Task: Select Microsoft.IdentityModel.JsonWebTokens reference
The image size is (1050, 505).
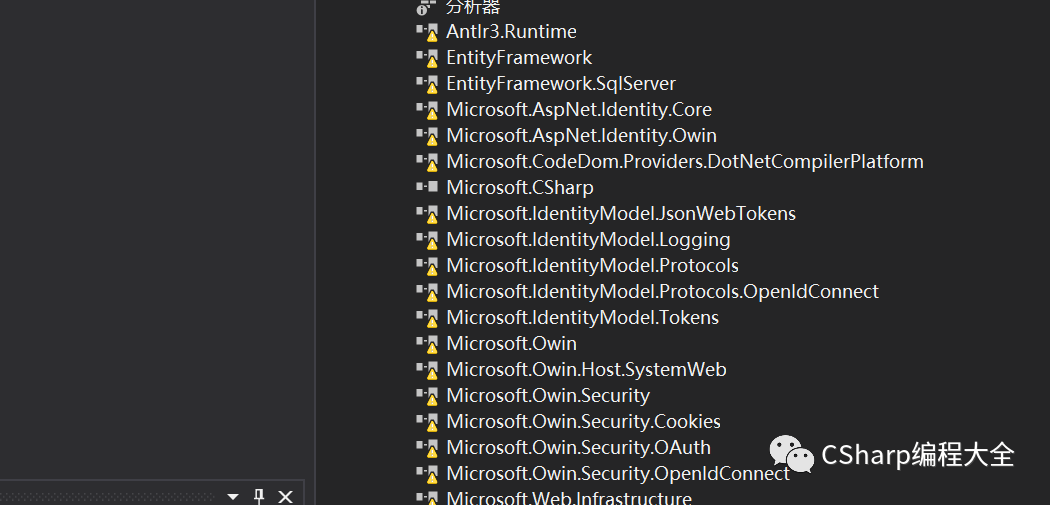Action: tap(621, 214)
